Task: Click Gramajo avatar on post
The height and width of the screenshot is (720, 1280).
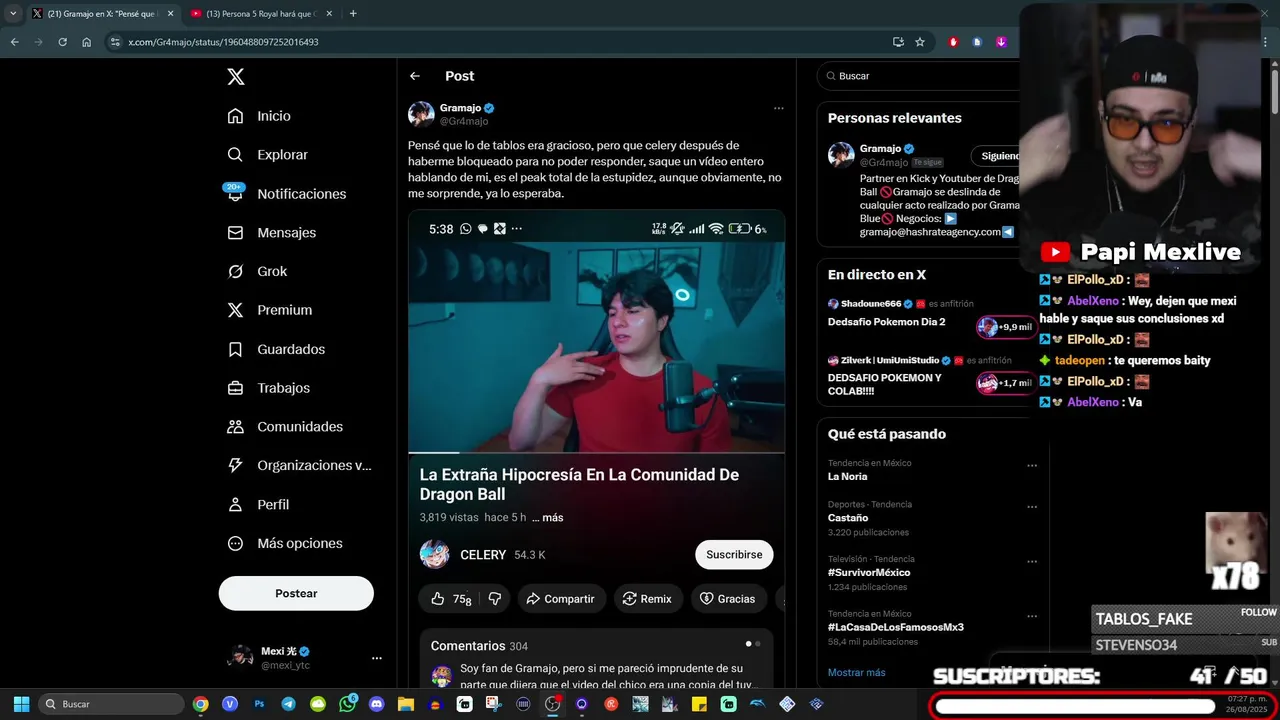Action: click(x=421, y=114)
